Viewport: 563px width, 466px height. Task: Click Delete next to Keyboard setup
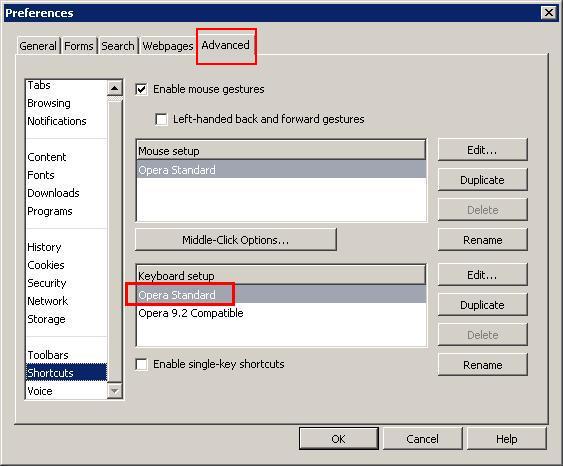482,335
